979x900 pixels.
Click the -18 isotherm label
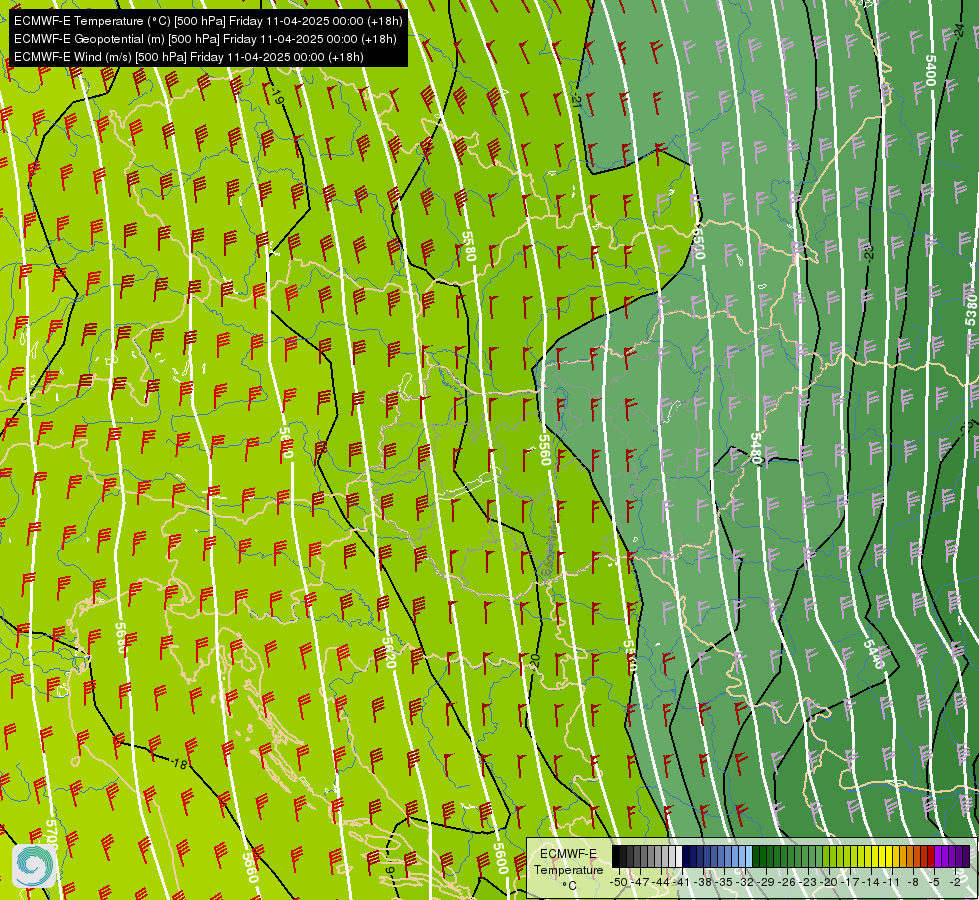tap(179, 763)
